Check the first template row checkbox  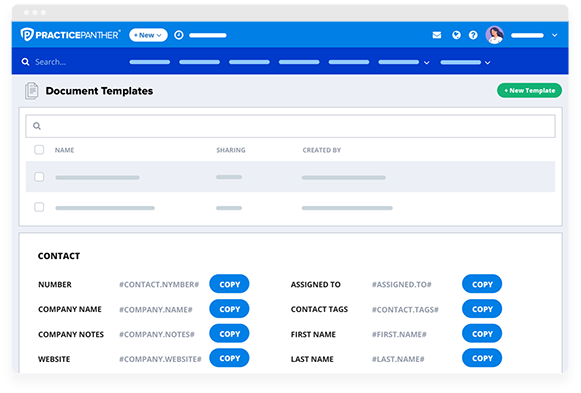(x=39, y=177)
